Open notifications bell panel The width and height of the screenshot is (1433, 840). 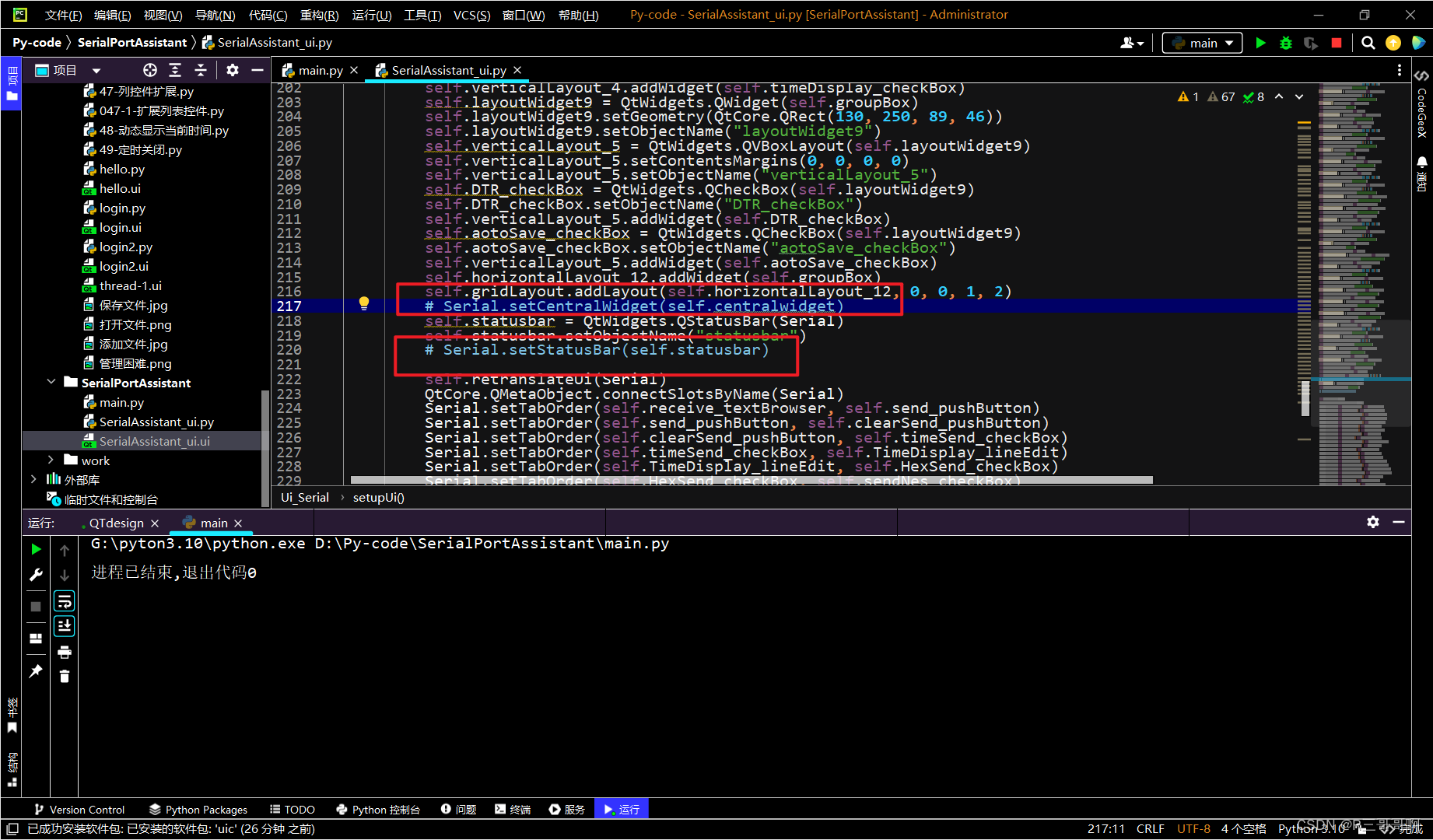tap(1422, 173)
